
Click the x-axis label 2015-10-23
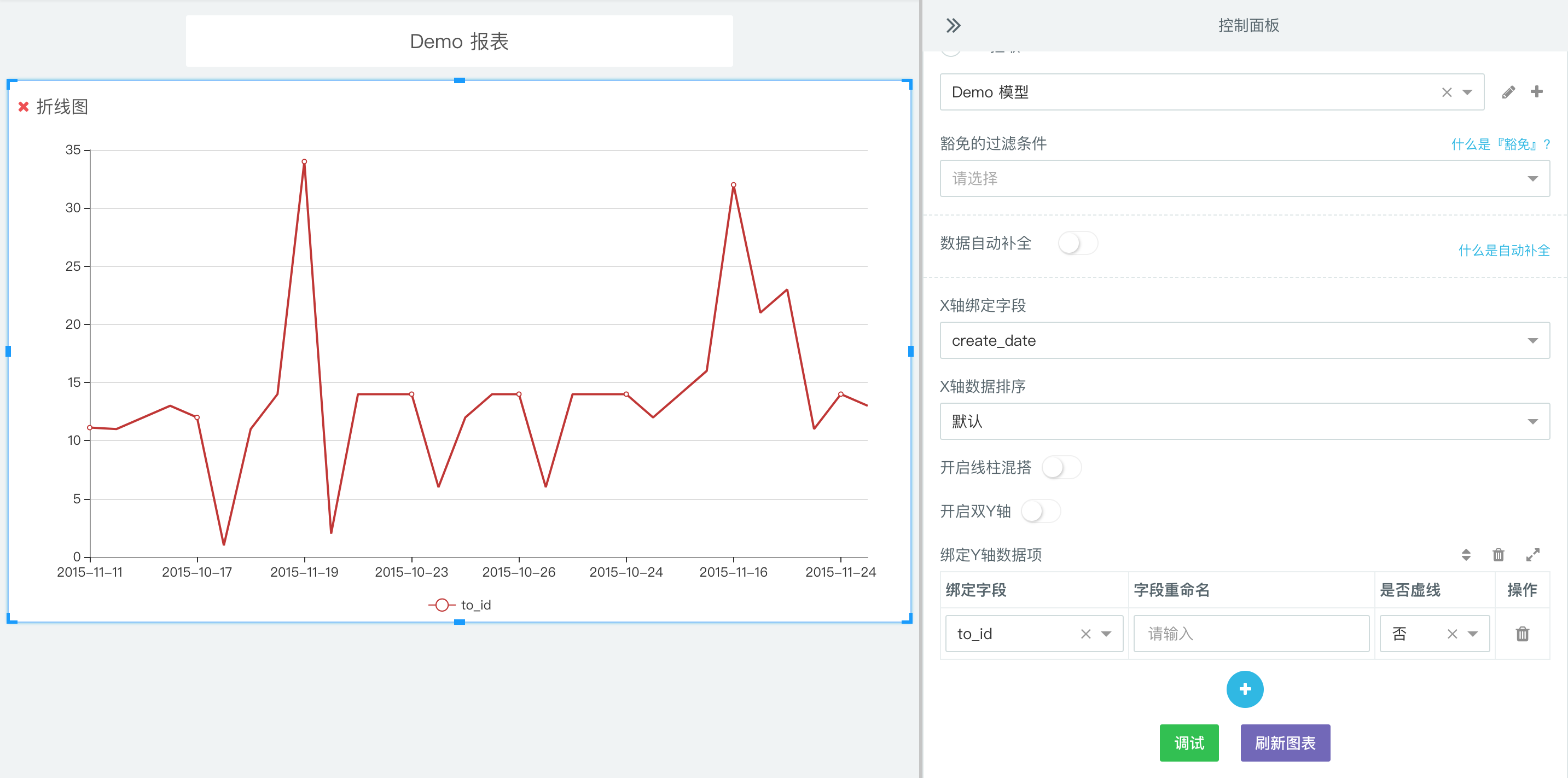point(411,572)
